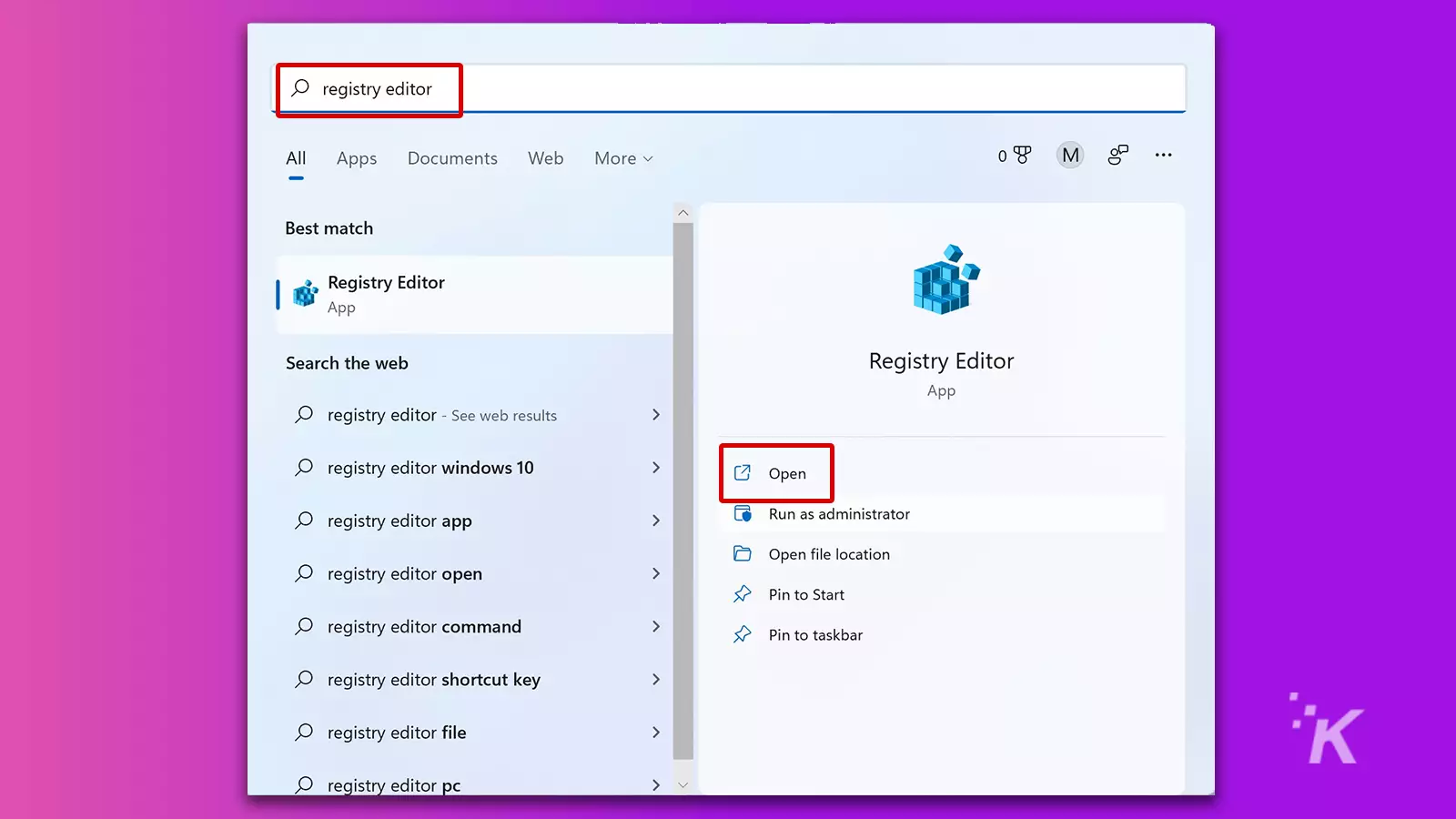Expand arrow for 'registry editor' web results
Image resolution: width=1456 pixels, height=819 pixels.
tap(656, 415)
